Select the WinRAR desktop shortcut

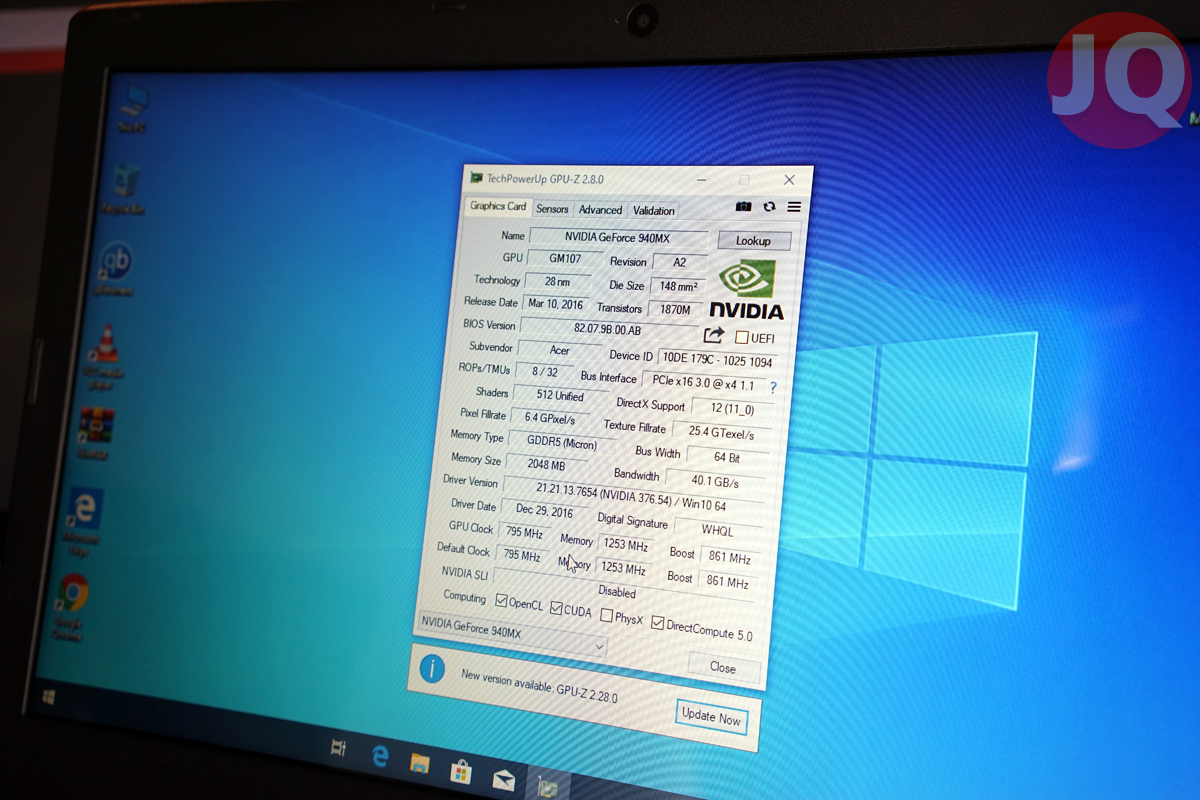click(x=95, y=433)
